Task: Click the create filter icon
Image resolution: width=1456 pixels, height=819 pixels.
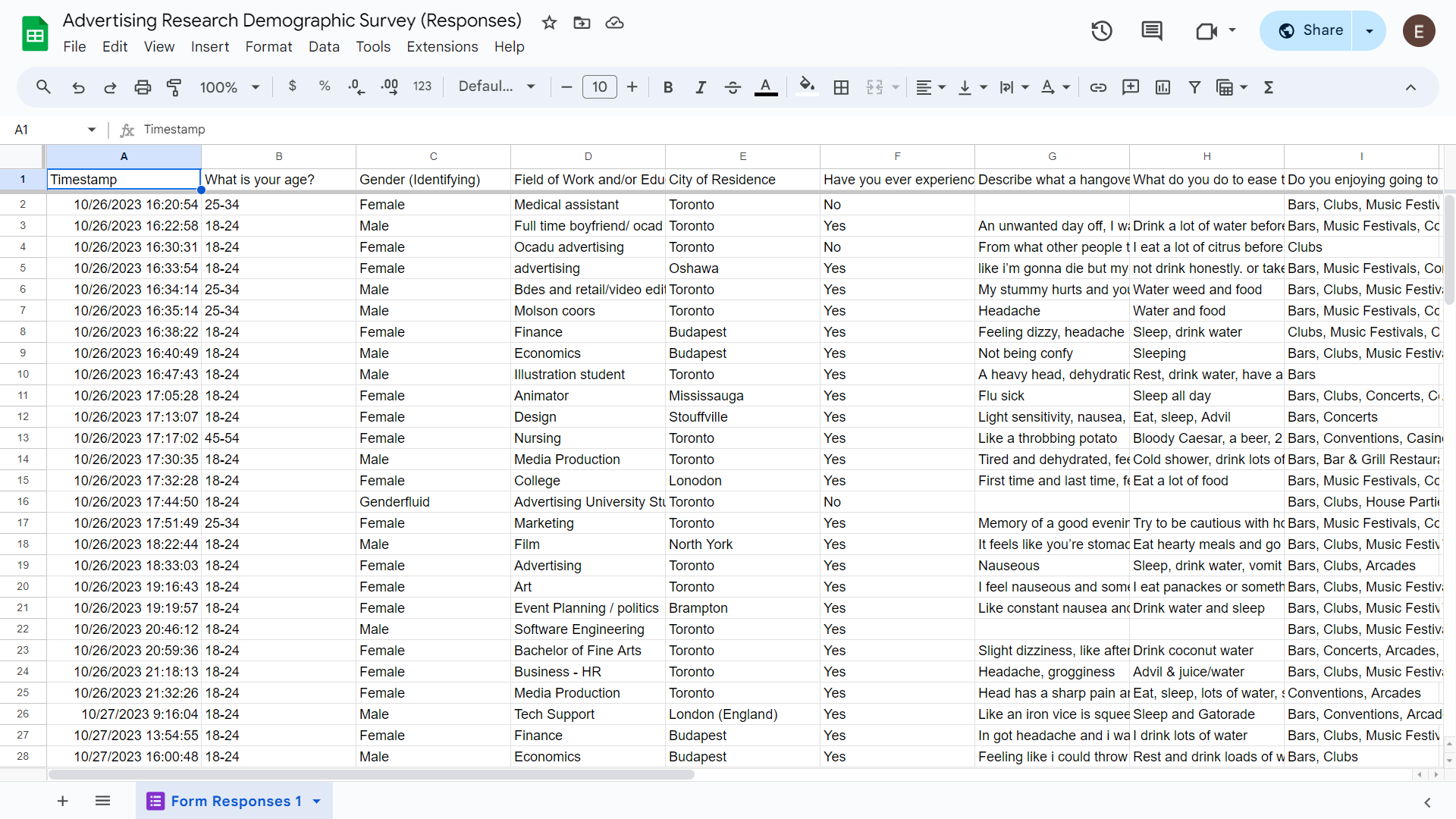Action: (x=1194, y=87)
